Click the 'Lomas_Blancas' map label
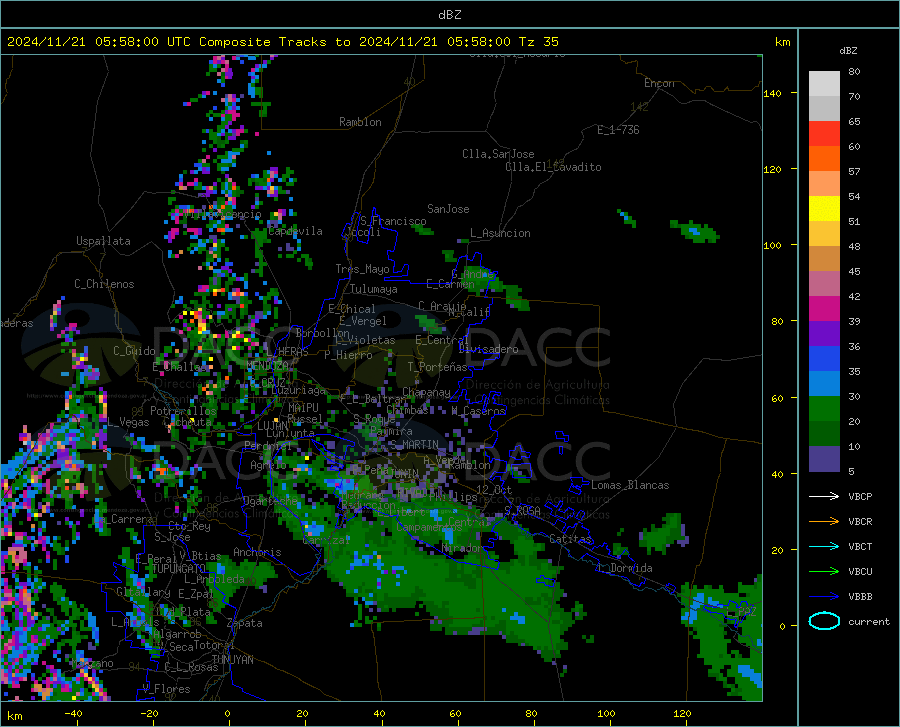 (630, 485)
